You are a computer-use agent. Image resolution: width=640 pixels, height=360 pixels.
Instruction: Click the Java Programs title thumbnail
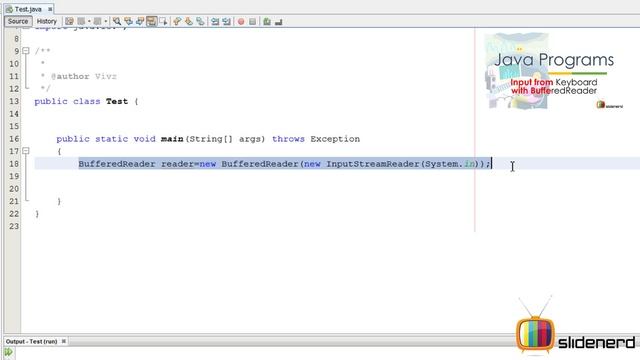click(554, 71)
